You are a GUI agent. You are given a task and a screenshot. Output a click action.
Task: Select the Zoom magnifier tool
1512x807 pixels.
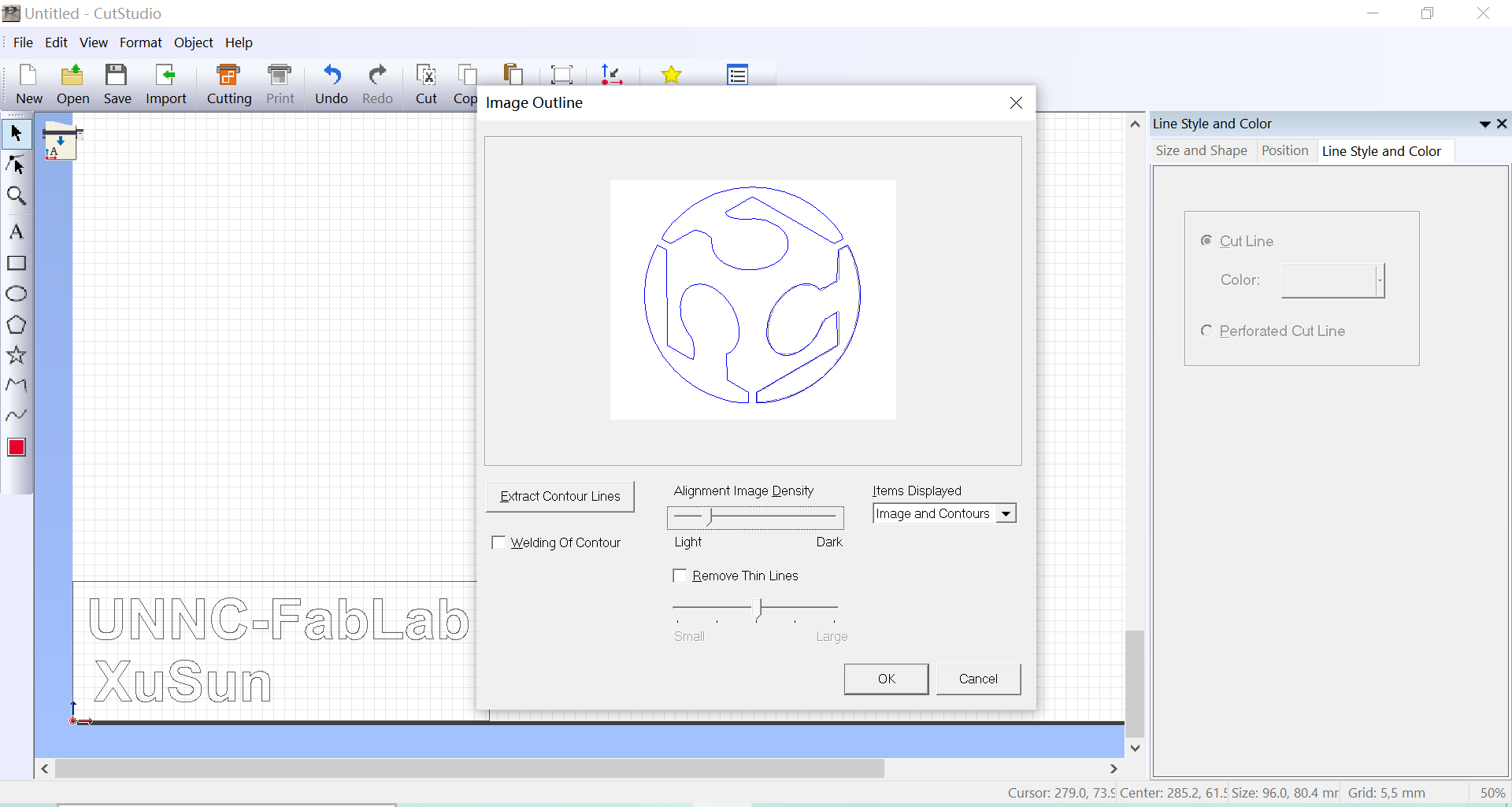click(x=17, y=196)
